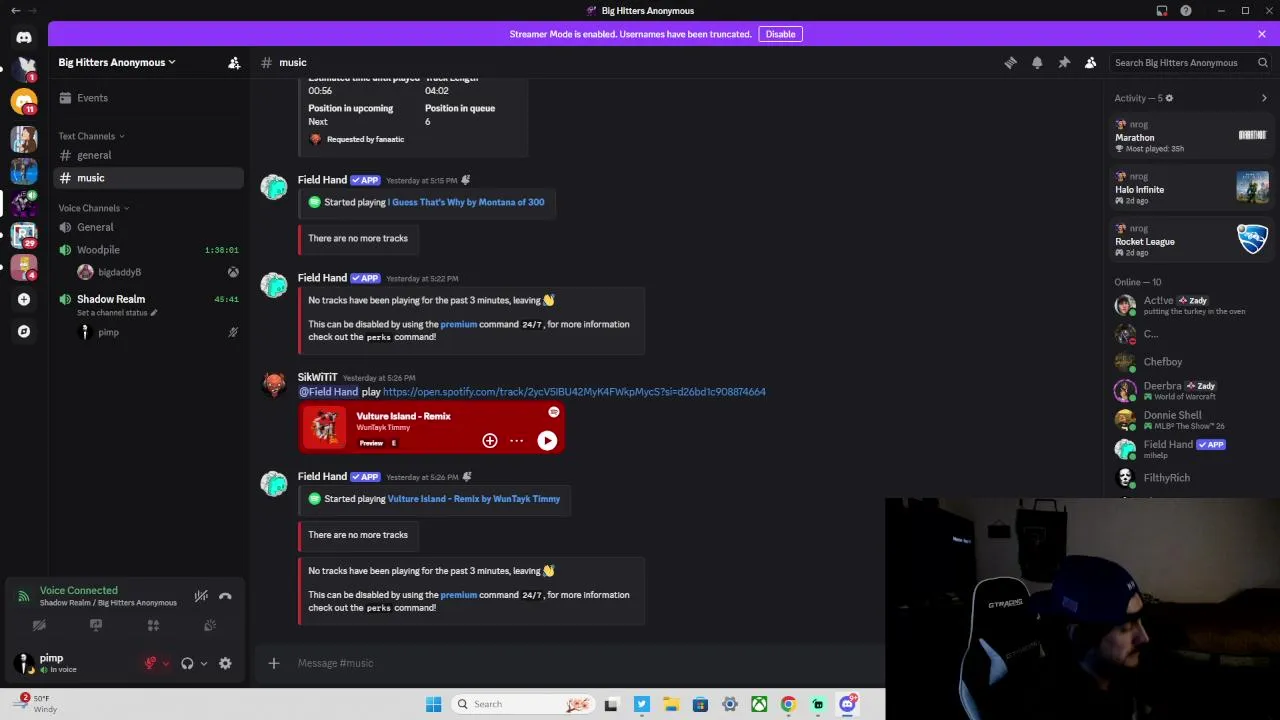Disable Streamer Mode button in banner
The width and height of the screenshot is (1280, 720).
780,34
